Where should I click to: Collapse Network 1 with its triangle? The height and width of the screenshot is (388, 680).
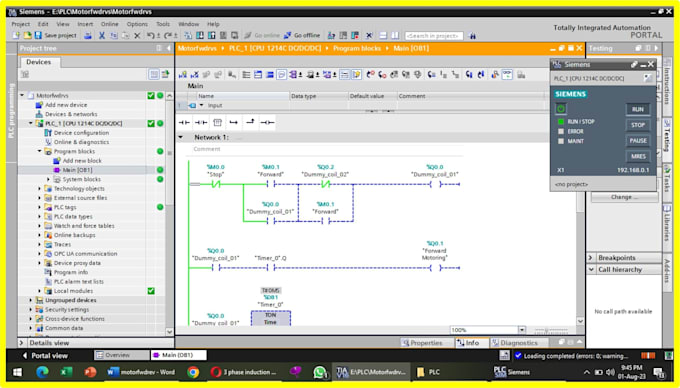(x=181, y=137)
